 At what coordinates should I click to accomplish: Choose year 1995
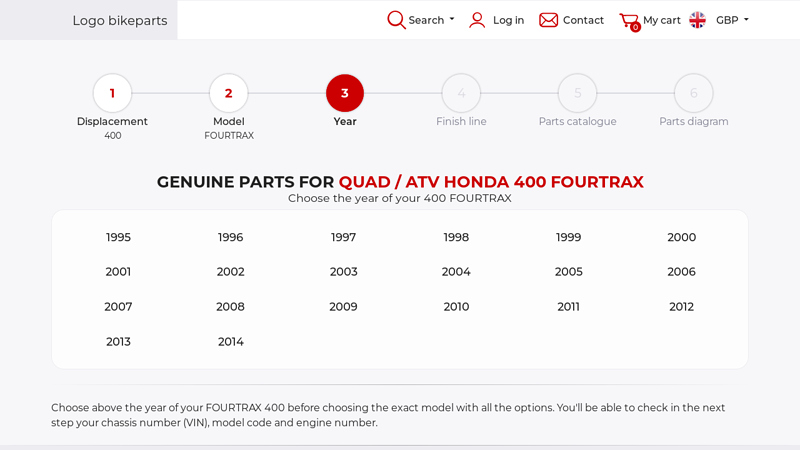coord(118,237)
